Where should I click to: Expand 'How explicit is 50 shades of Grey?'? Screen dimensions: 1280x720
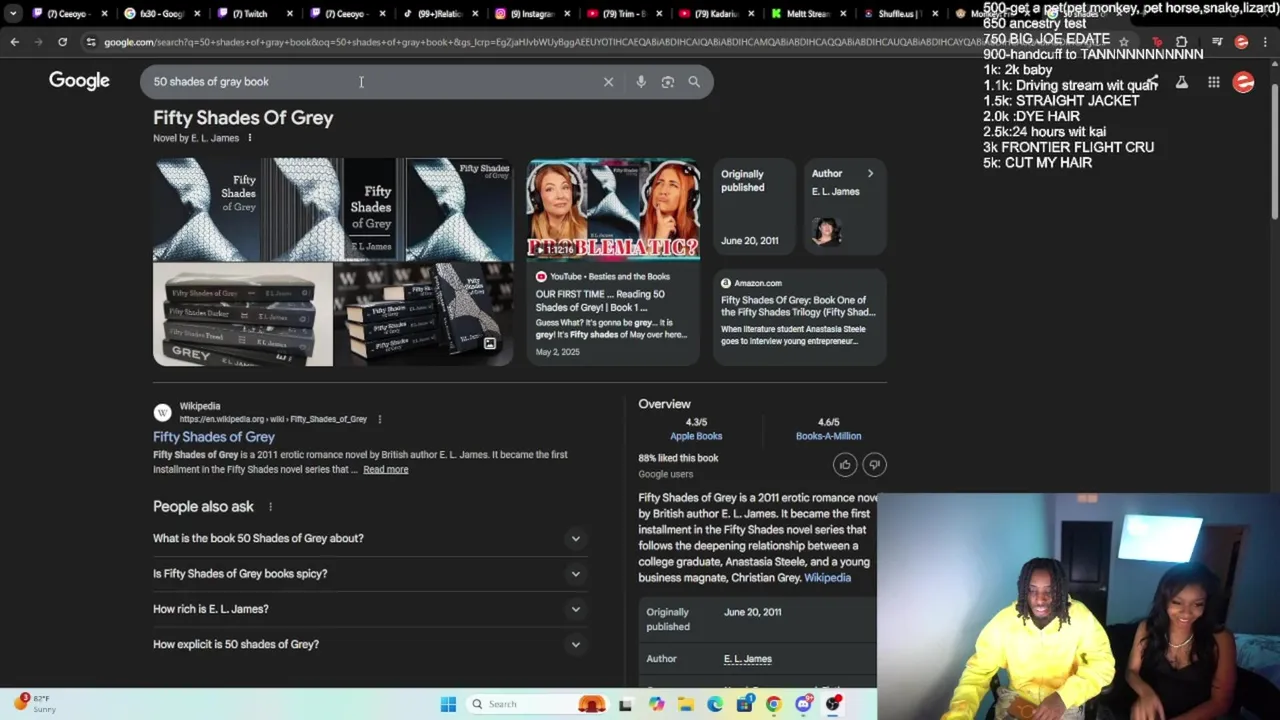point(368,644)
